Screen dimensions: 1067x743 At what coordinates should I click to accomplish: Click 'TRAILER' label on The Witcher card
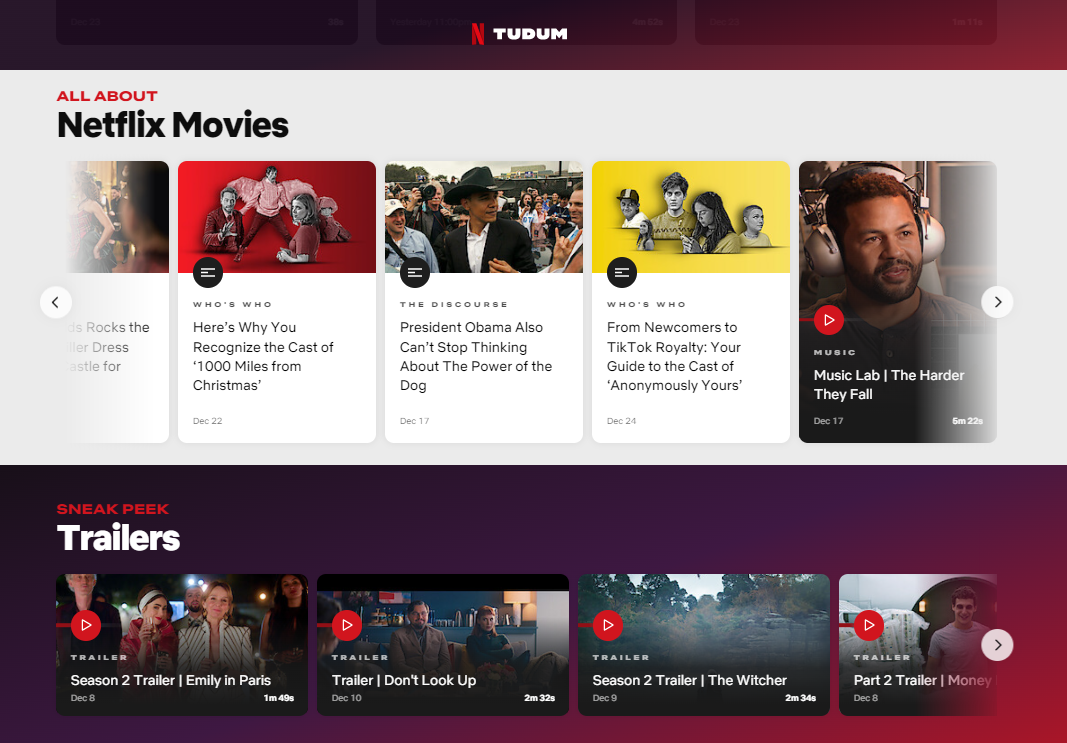point(621,657)
